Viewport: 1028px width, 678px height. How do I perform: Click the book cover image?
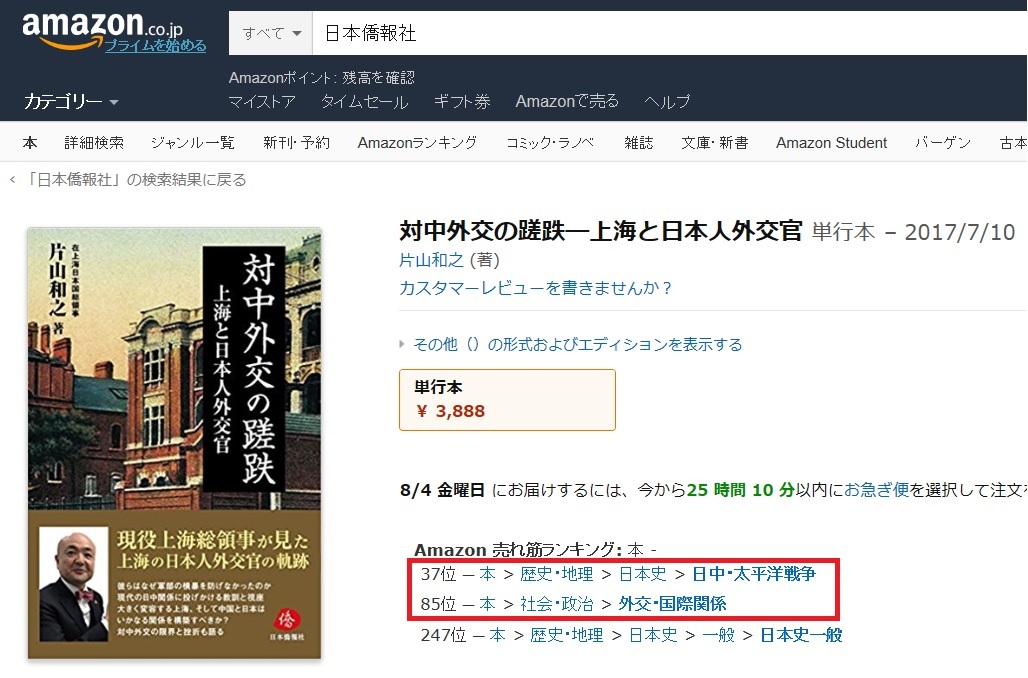click(174, 443)
